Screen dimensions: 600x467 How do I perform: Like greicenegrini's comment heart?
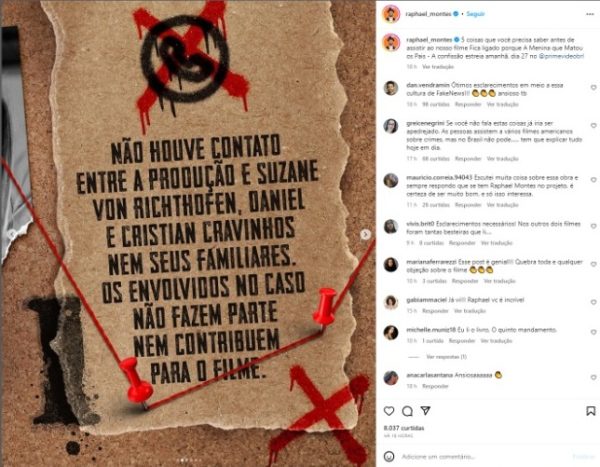(x=593, y=126)
